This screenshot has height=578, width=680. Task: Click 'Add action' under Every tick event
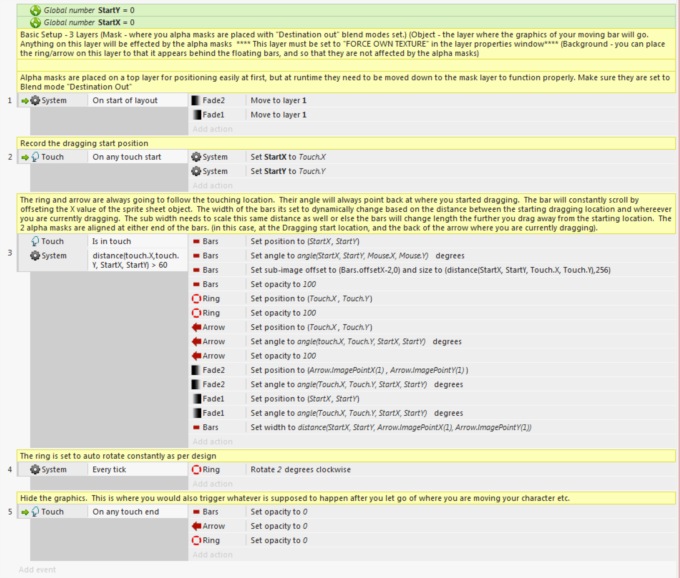tap(212, 484)
